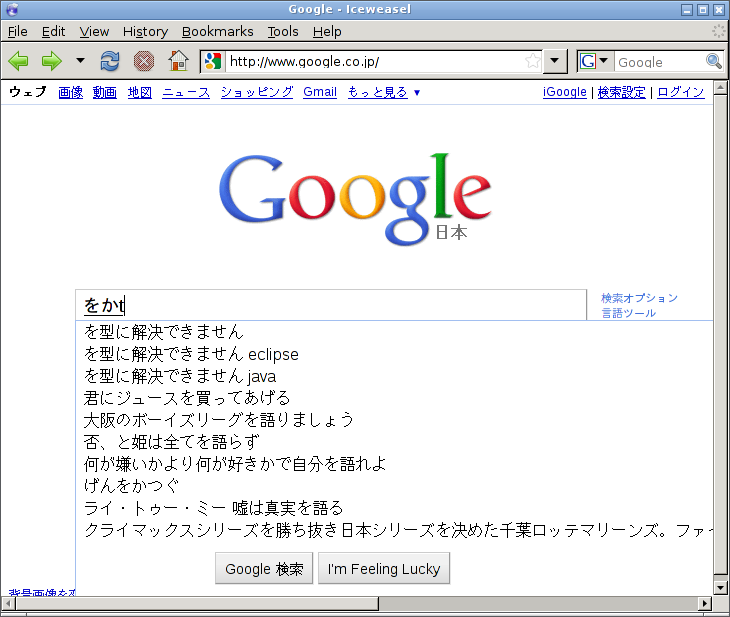Click the site favicon in the URL bar
Screen dimensions: 730x617
click(x=213, y=61)
